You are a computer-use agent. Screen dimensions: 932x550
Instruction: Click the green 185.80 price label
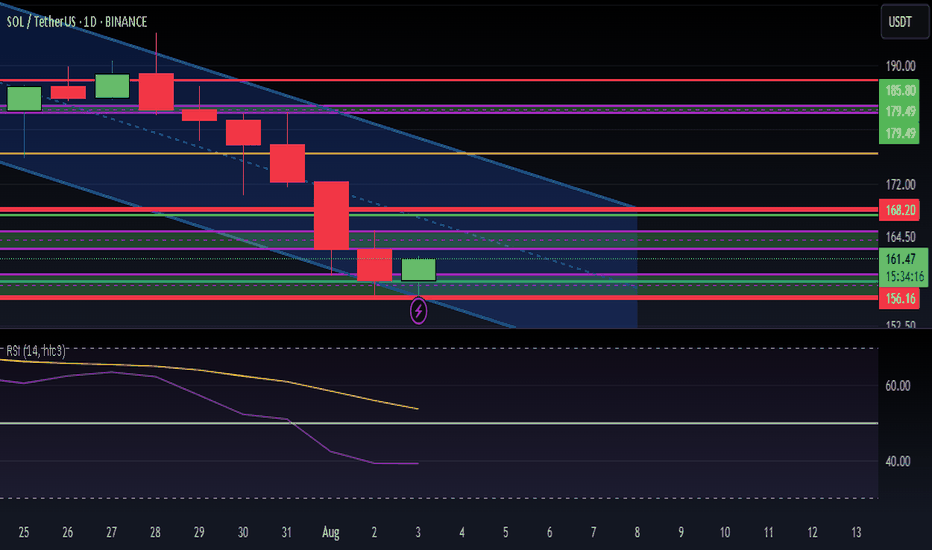900,90
